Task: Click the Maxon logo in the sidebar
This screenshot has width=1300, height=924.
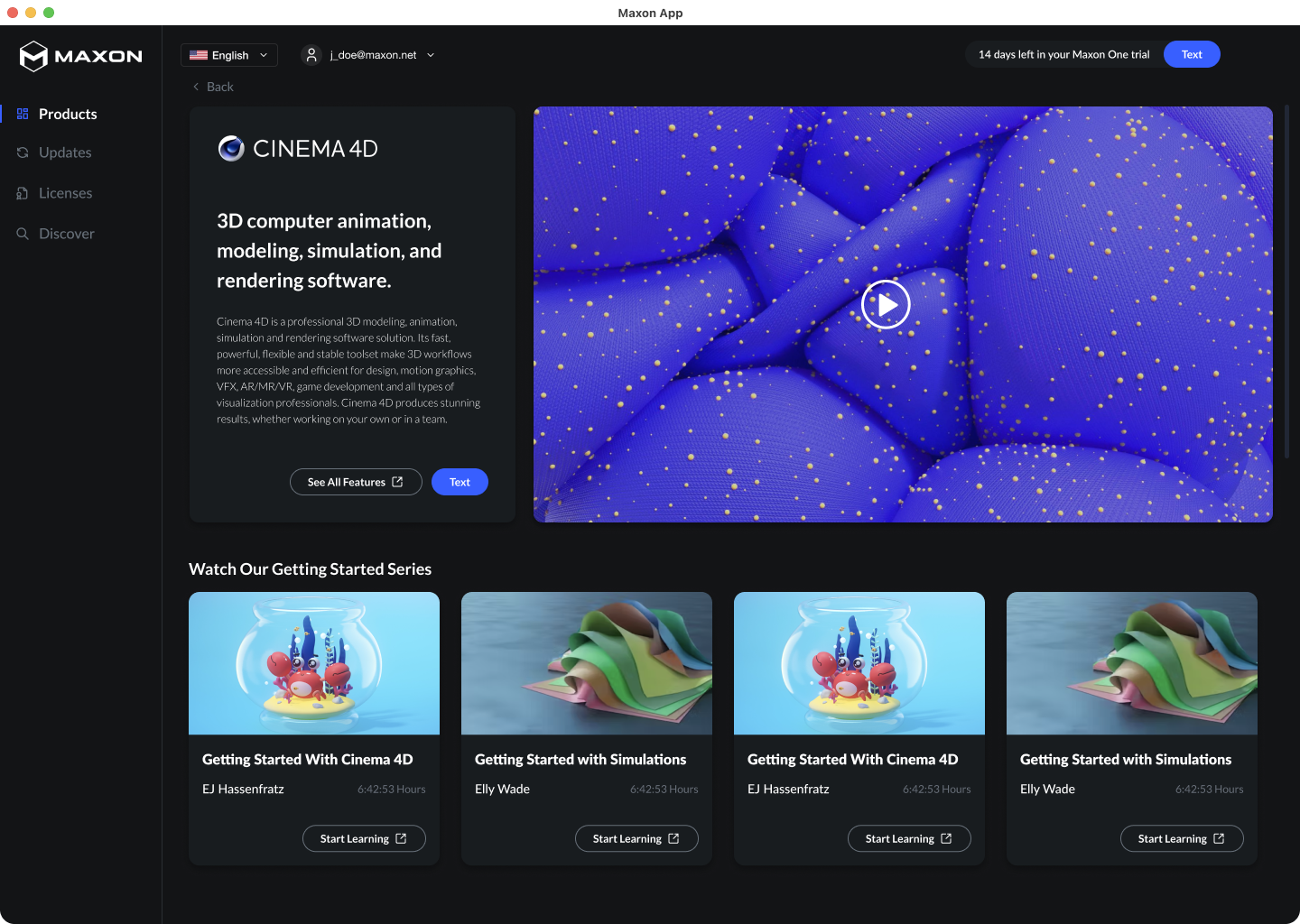Action: (80, 56)
